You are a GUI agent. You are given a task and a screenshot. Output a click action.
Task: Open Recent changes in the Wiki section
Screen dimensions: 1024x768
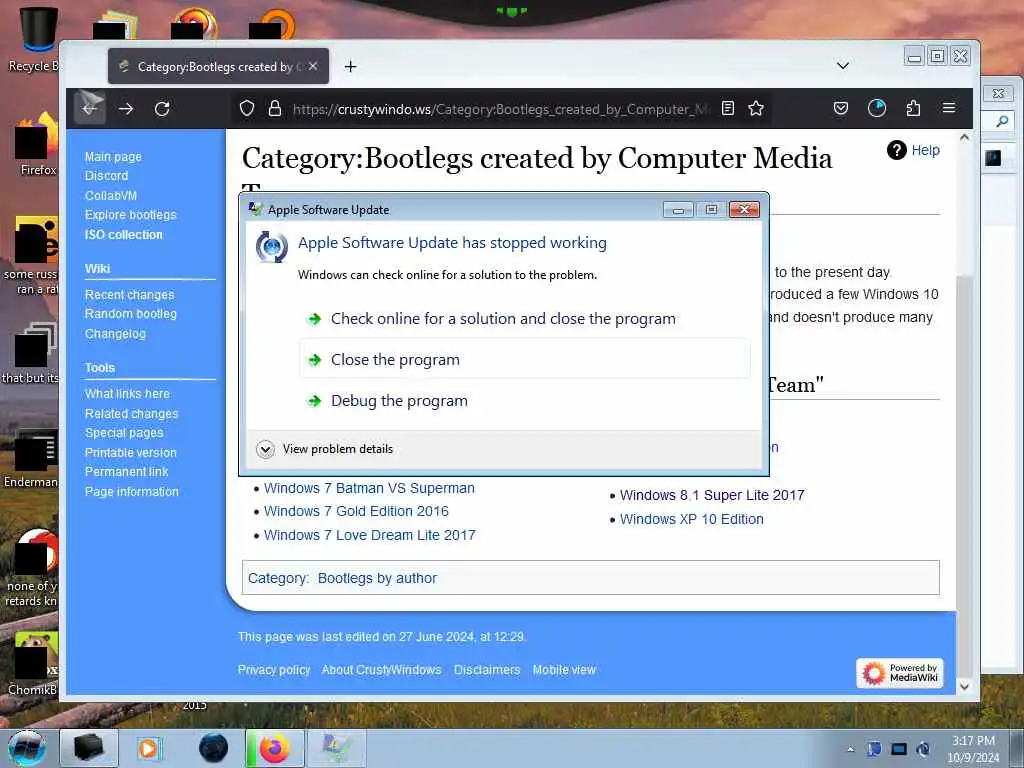129,295
